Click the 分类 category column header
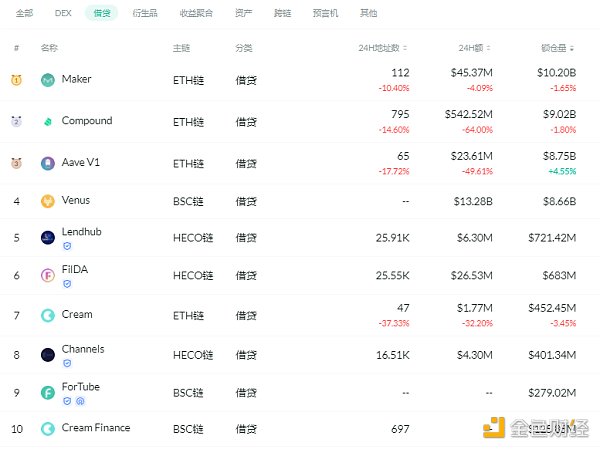Screen dimensions: 600x449 tap(244, 48)
